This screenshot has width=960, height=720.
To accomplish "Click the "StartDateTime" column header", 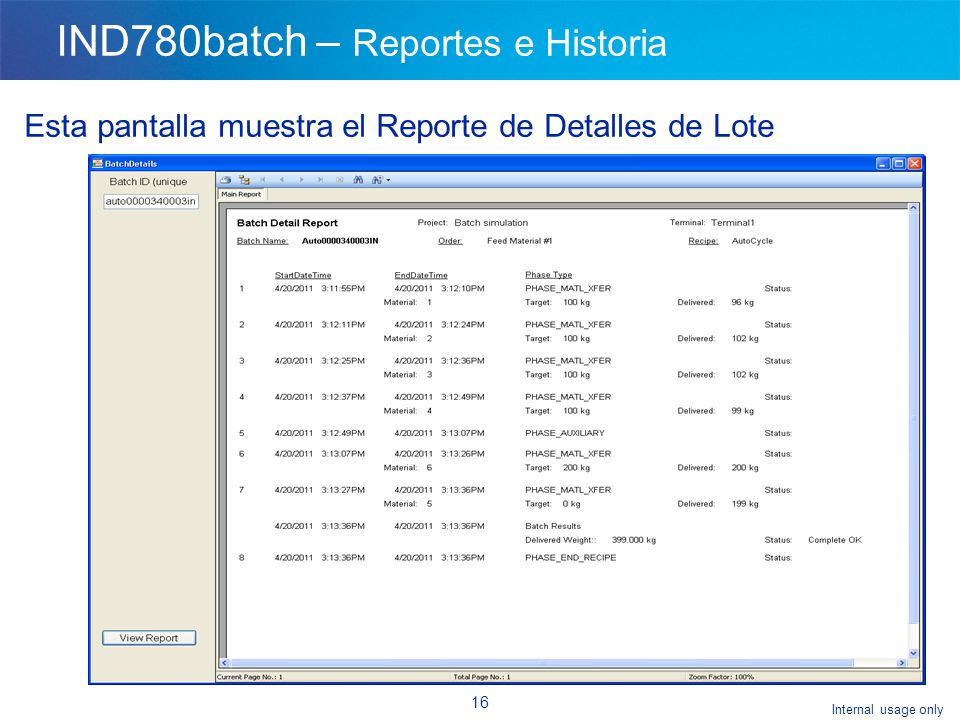I will (303, 276).
